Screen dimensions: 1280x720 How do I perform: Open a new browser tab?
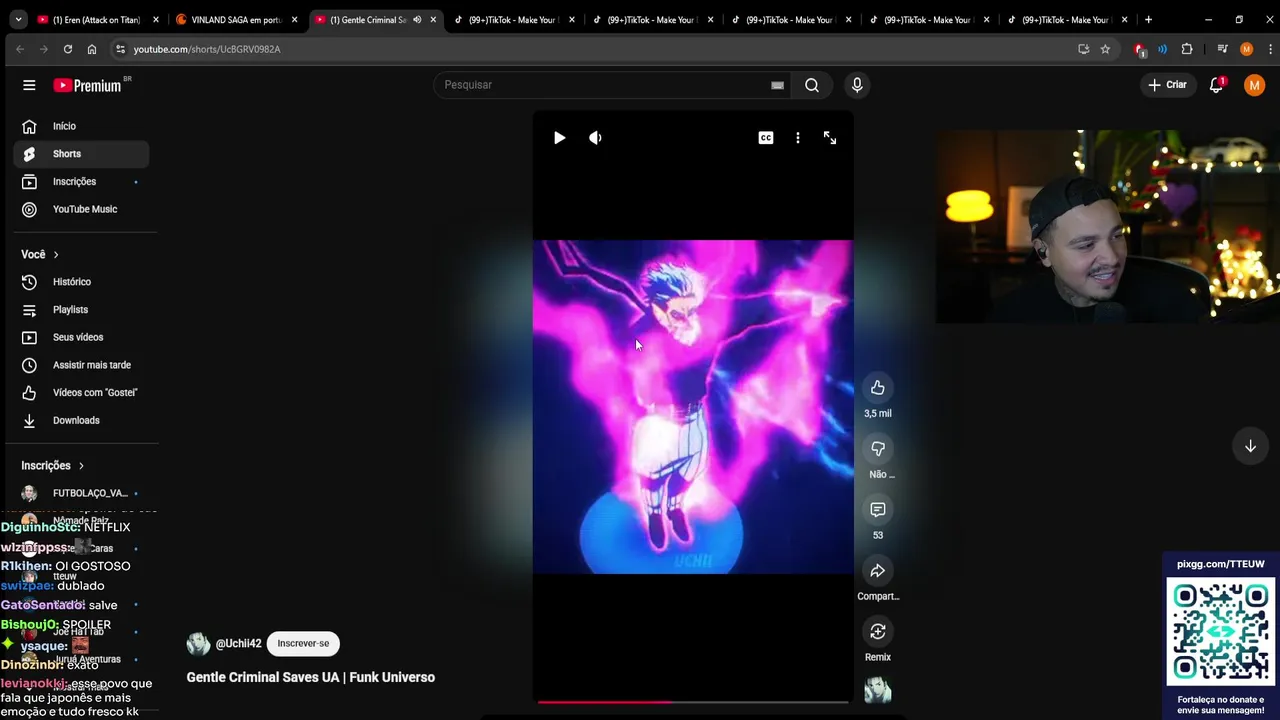pos(1148,20)
